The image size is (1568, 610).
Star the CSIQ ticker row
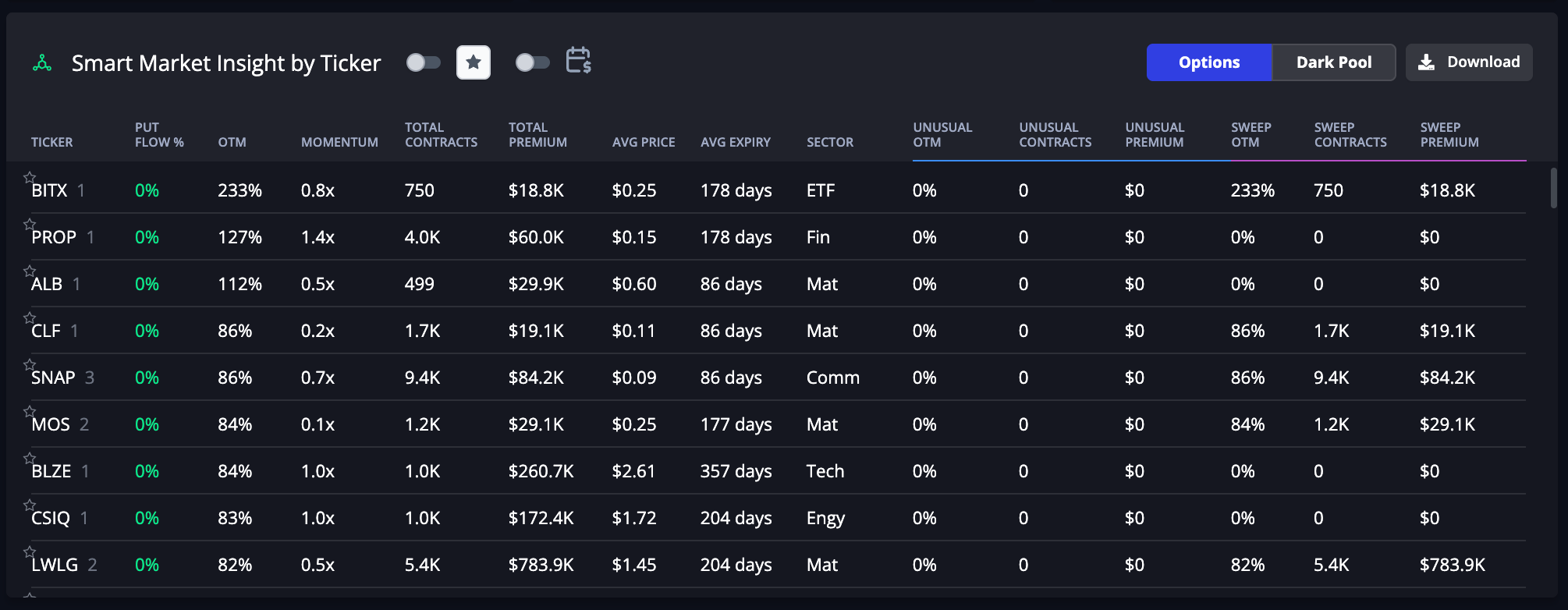point(30,505)
